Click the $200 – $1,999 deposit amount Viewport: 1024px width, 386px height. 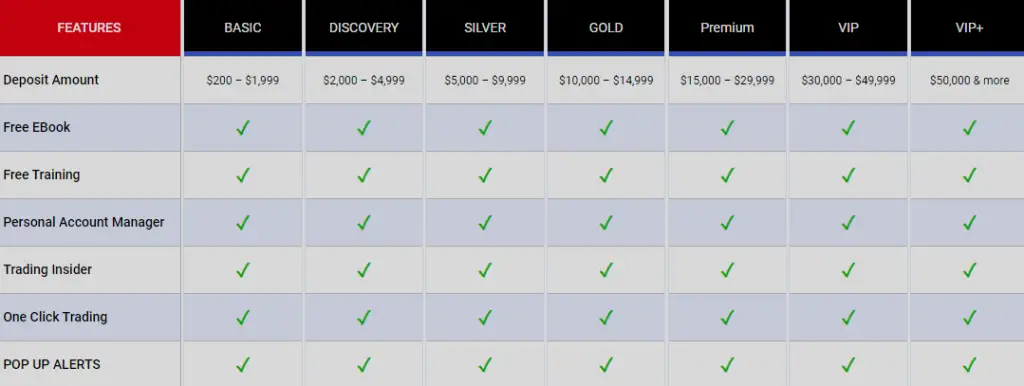(x=242, y=80)
